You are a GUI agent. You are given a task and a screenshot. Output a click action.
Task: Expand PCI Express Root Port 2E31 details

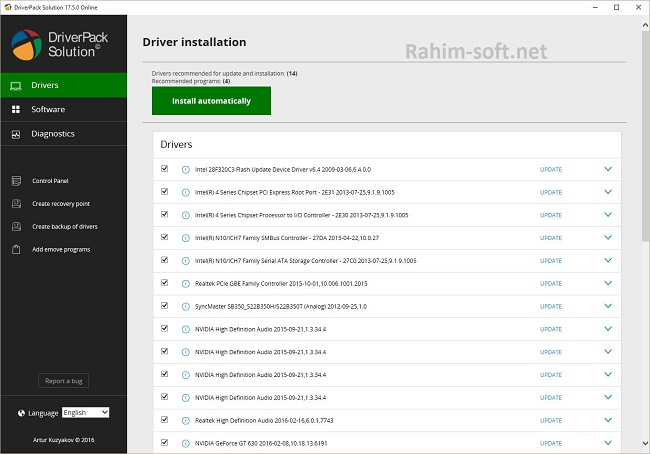click(608, 192)
